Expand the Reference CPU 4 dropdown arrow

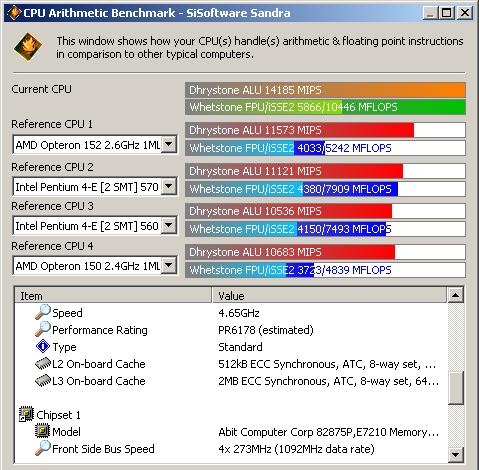coord(169,266)
